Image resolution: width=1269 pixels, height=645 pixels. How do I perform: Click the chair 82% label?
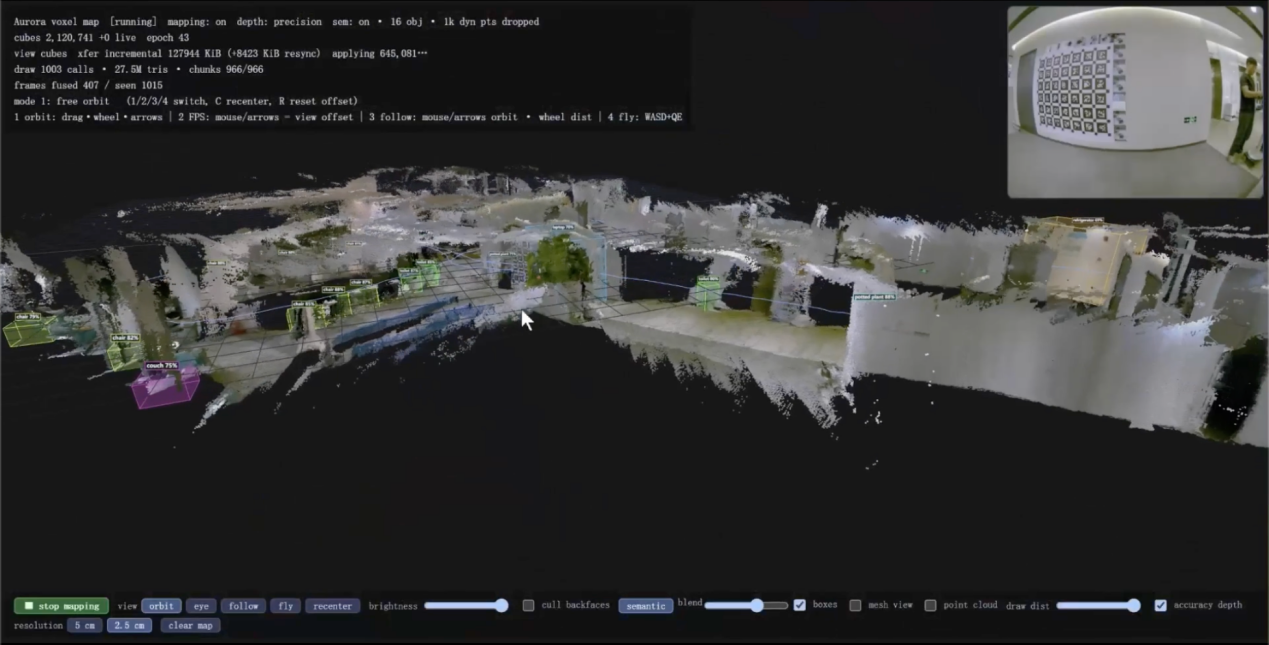coord(125,338)
